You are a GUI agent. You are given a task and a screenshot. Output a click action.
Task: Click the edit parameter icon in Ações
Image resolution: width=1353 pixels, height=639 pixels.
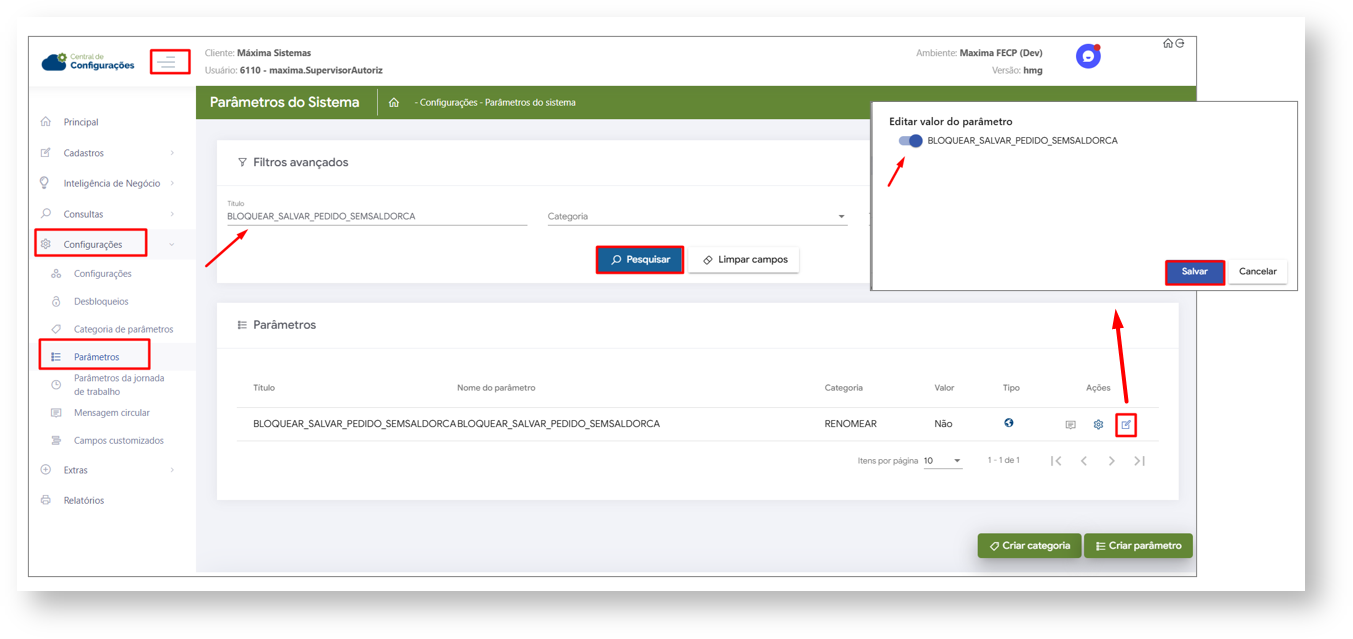(x=1126, y=425)
